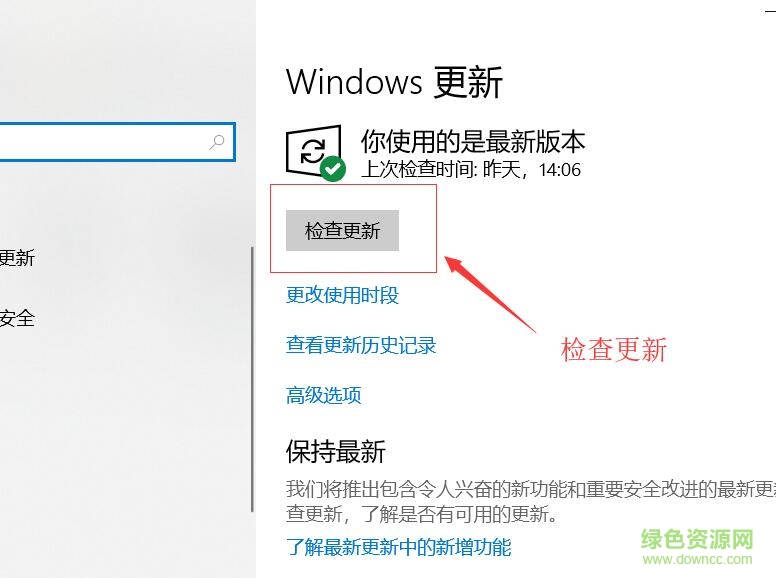776x578 pixels.
Task: Click the sidebar vertical scrollbar
Action: click(252, 380)
